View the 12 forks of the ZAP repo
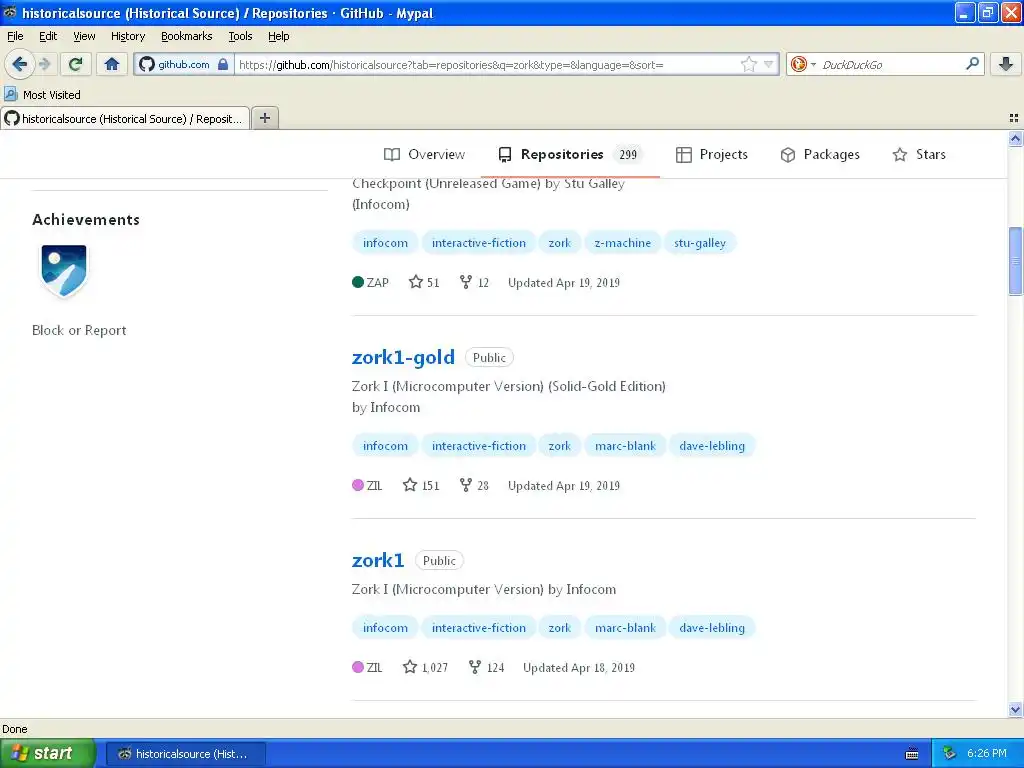 [474, 282]
